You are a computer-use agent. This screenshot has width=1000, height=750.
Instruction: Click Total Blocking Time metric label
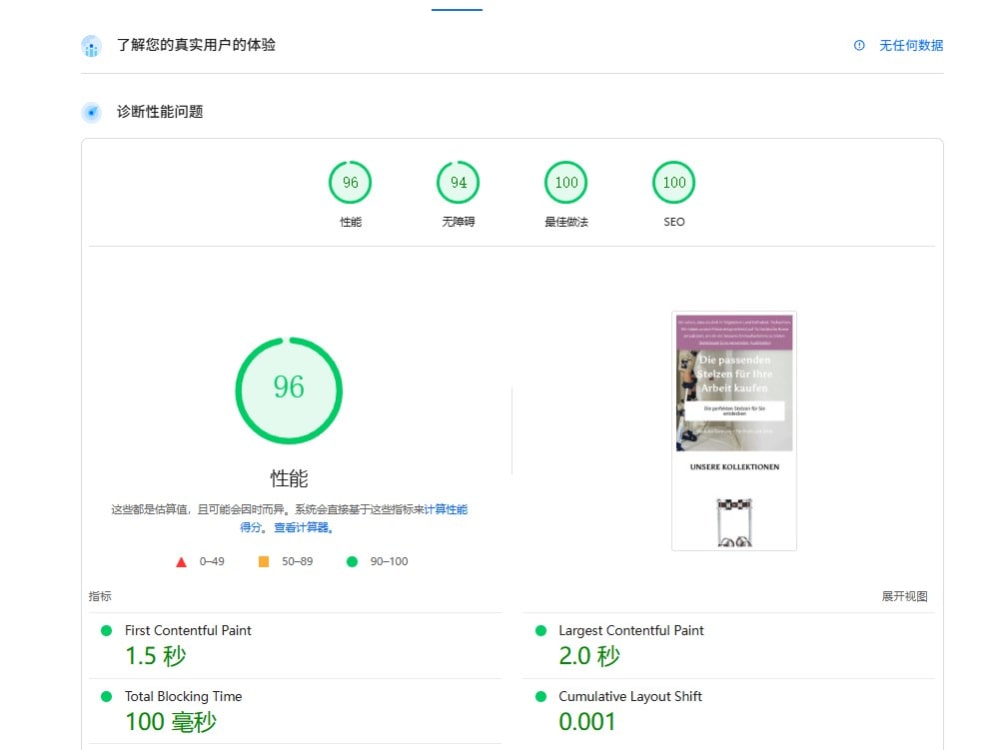pyautogui.click(x=183, y=696)
